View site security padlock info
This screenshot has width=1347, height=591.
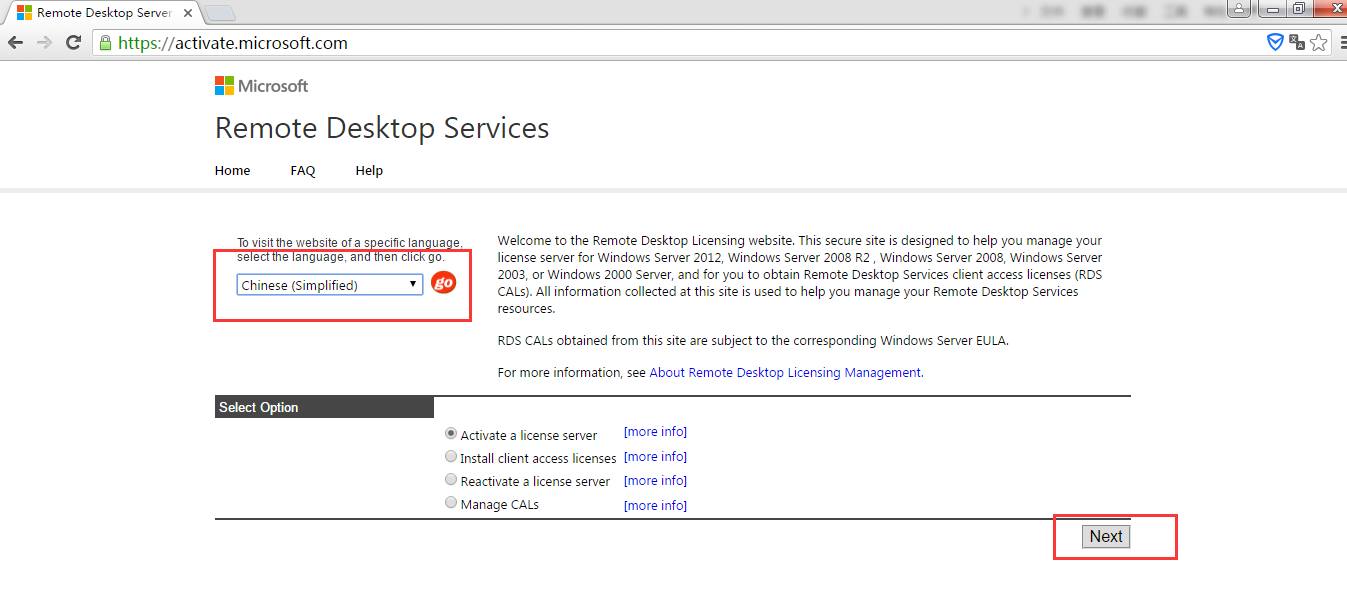[x=106, y=43]
